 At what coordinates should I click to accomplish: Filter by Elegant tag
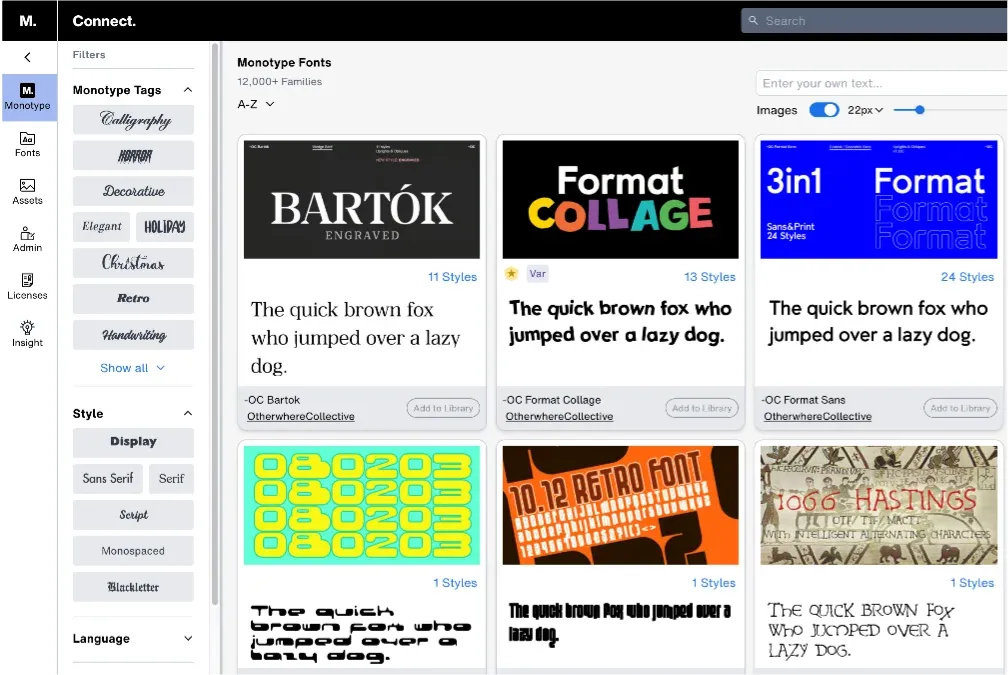point(102,226)
